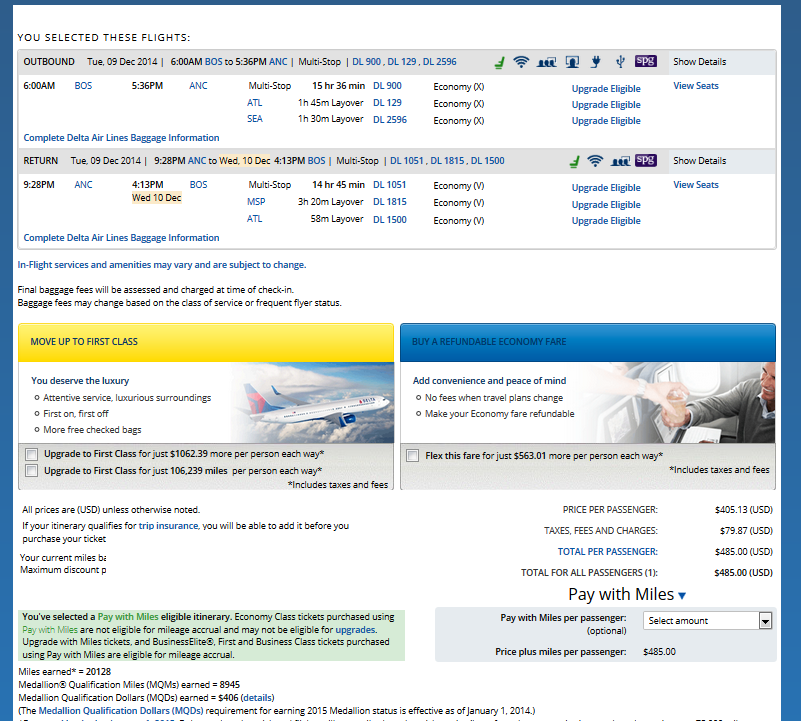Viewport: 801px width, 721px height.
Task: Click the outbound power outlet plug icon
Action: [x=597, y=62]
